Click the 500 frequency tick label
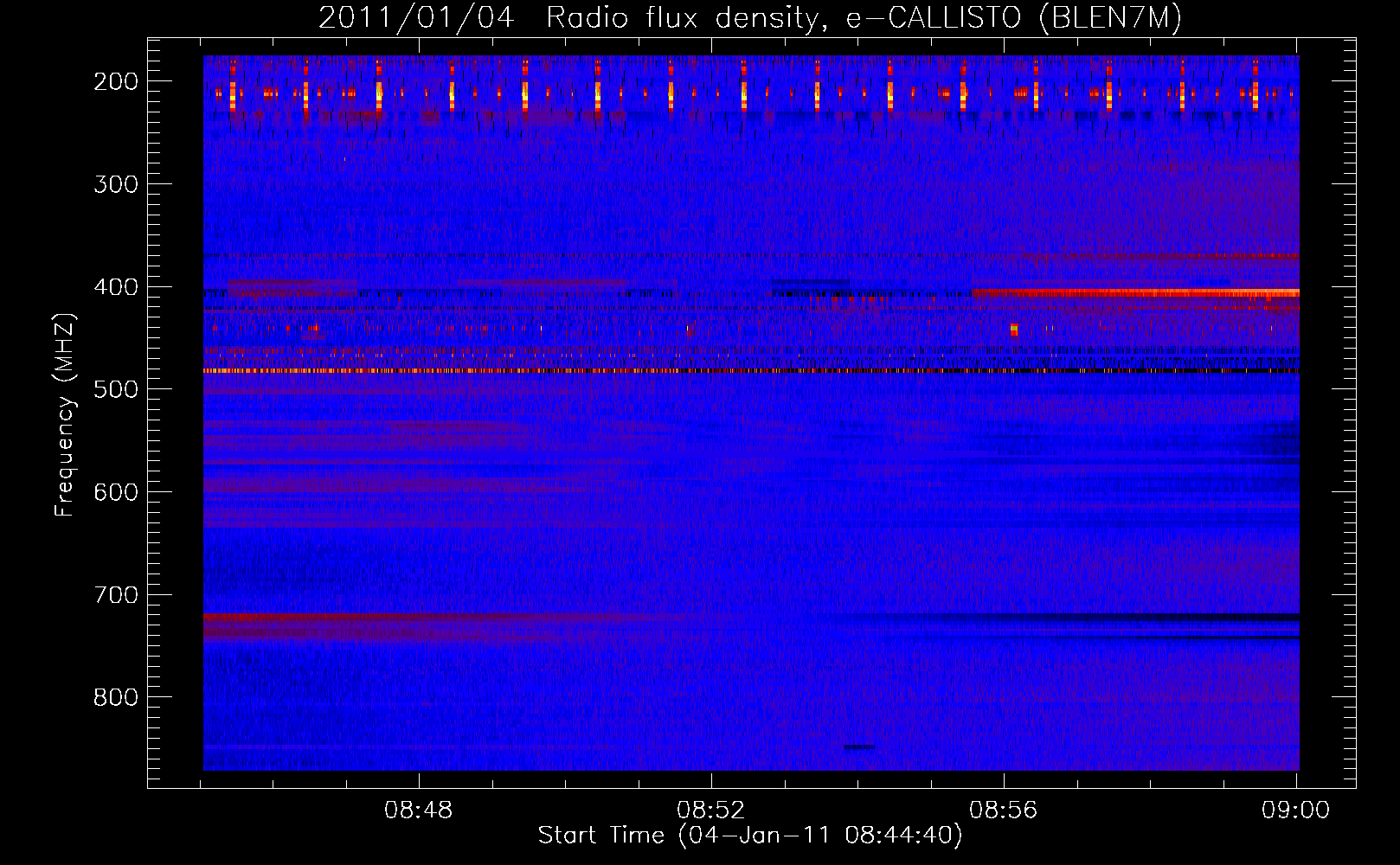This screenshot has width=1400, height=865. click(x=116, y=389)
